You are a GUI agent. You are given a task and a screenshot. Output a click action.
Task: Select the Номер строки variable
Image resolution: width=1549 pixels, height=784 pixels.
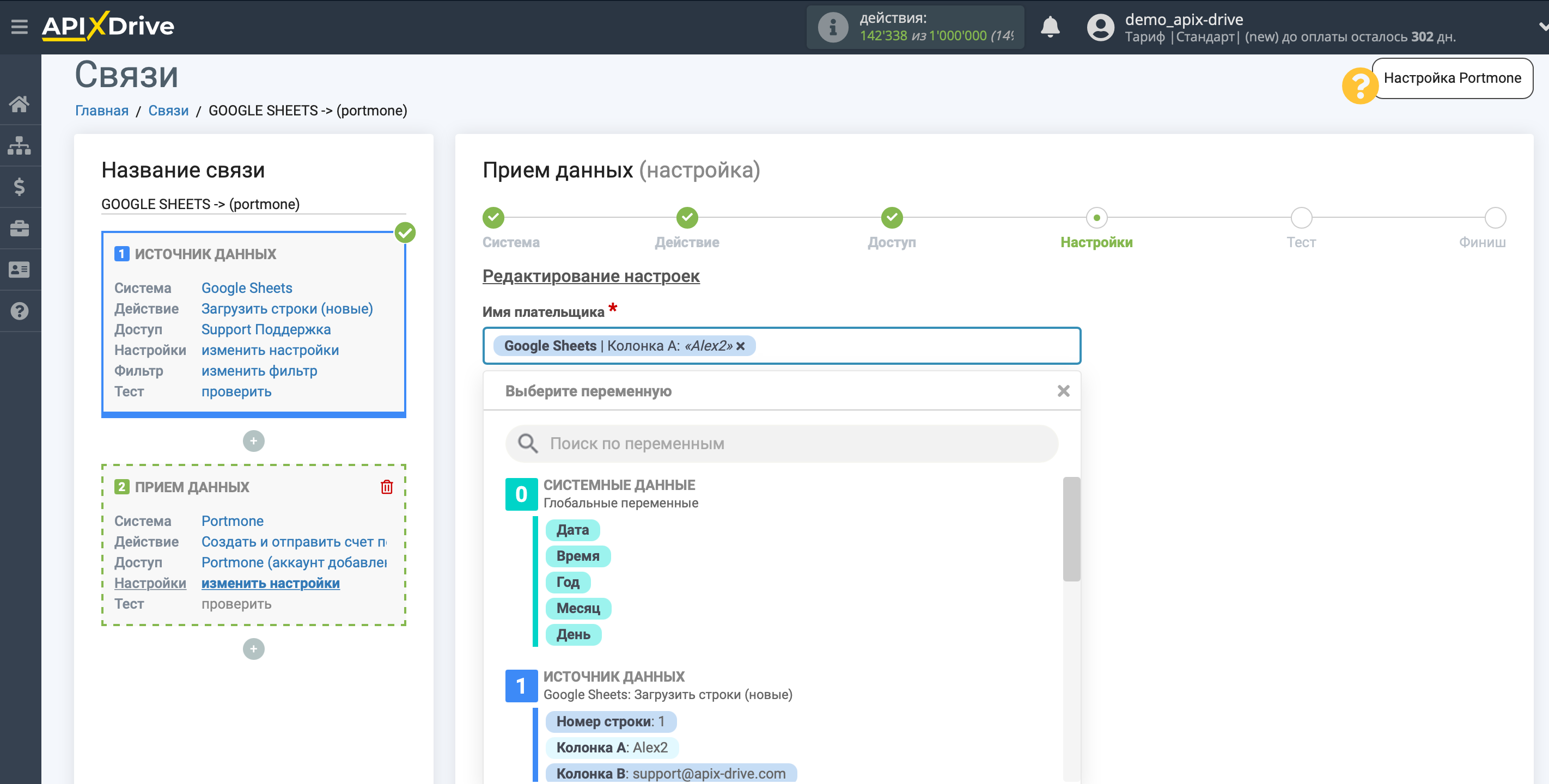611,722
